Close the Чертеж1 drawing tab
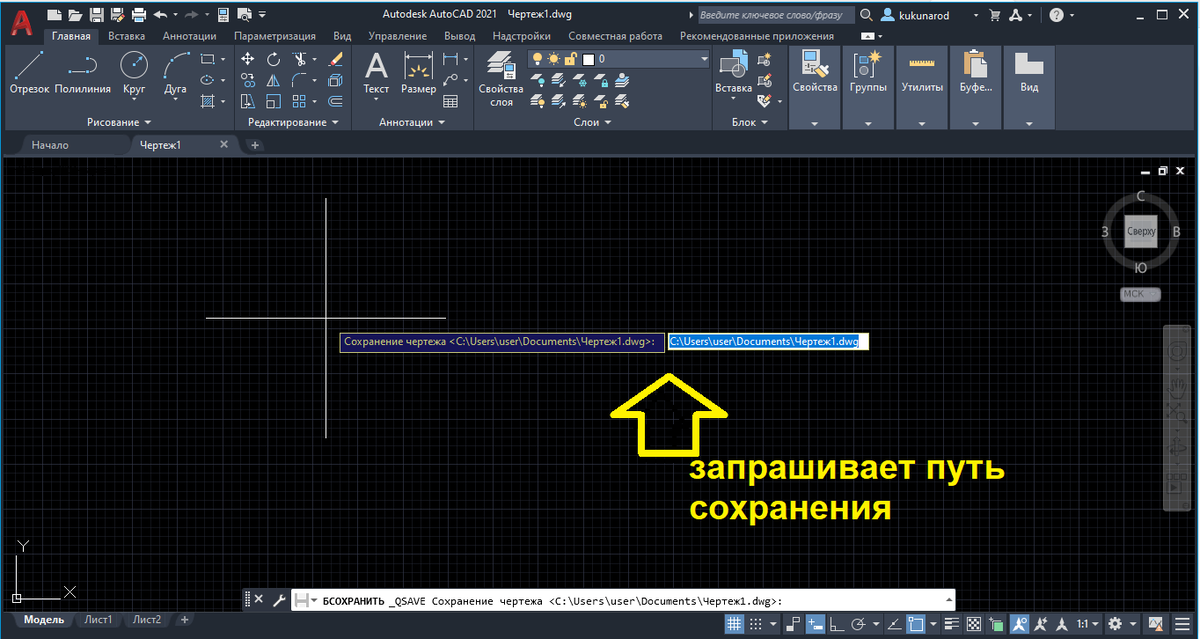Viewport: 1200px width, 639px height. click(224, 145)
